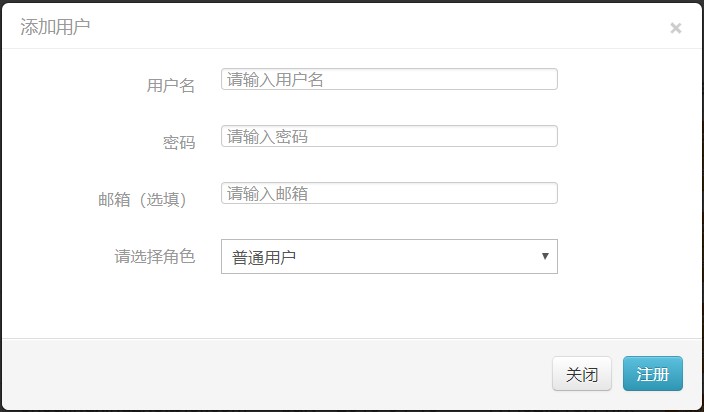704x412 pixels.
Task: Select the 邮箱 optional input field
Action: point(388,194)
